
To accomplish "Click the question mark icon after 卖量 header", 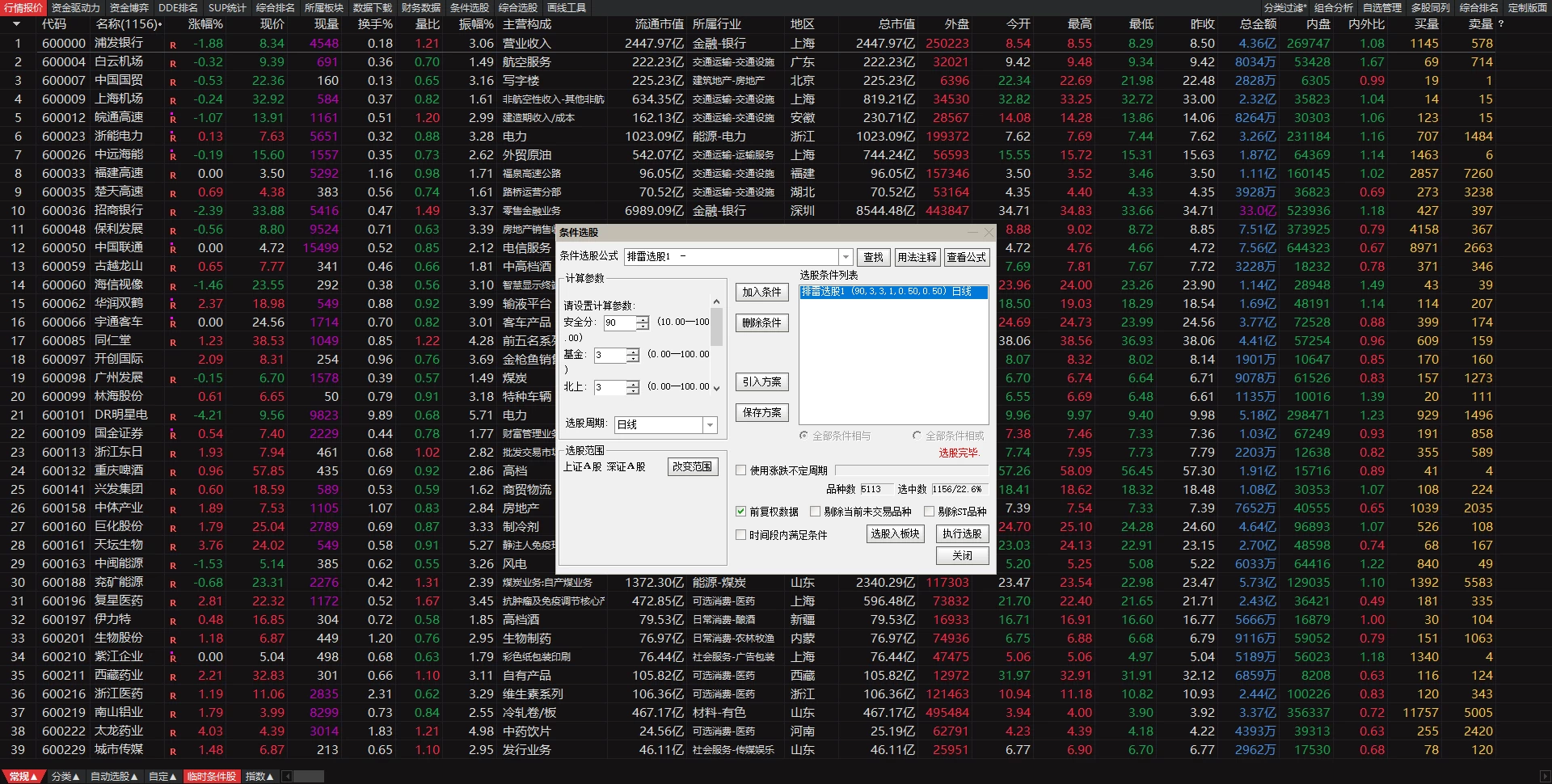I will 1501,24.
